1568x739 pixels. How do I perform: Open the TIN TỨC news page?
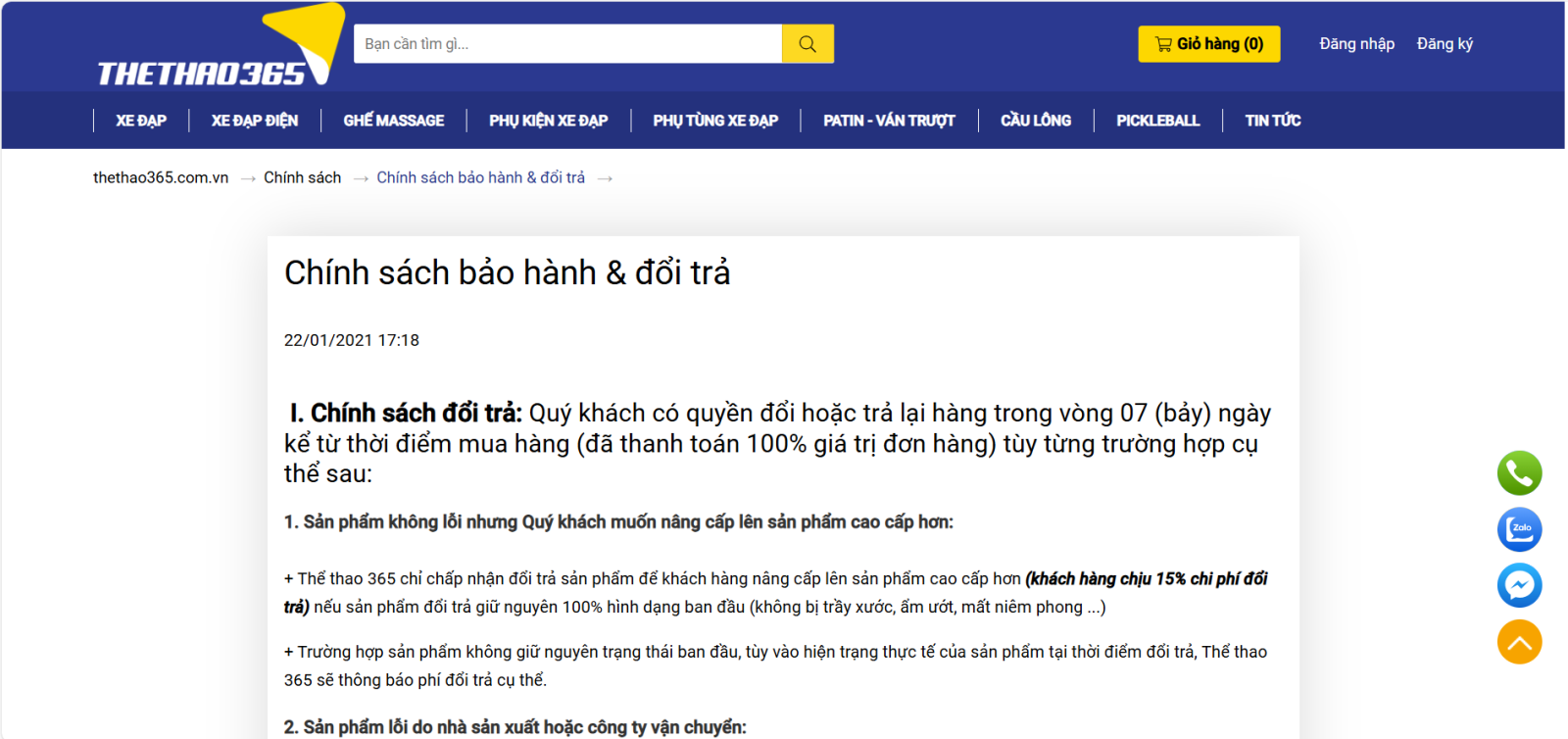[x=1272, y=121]
